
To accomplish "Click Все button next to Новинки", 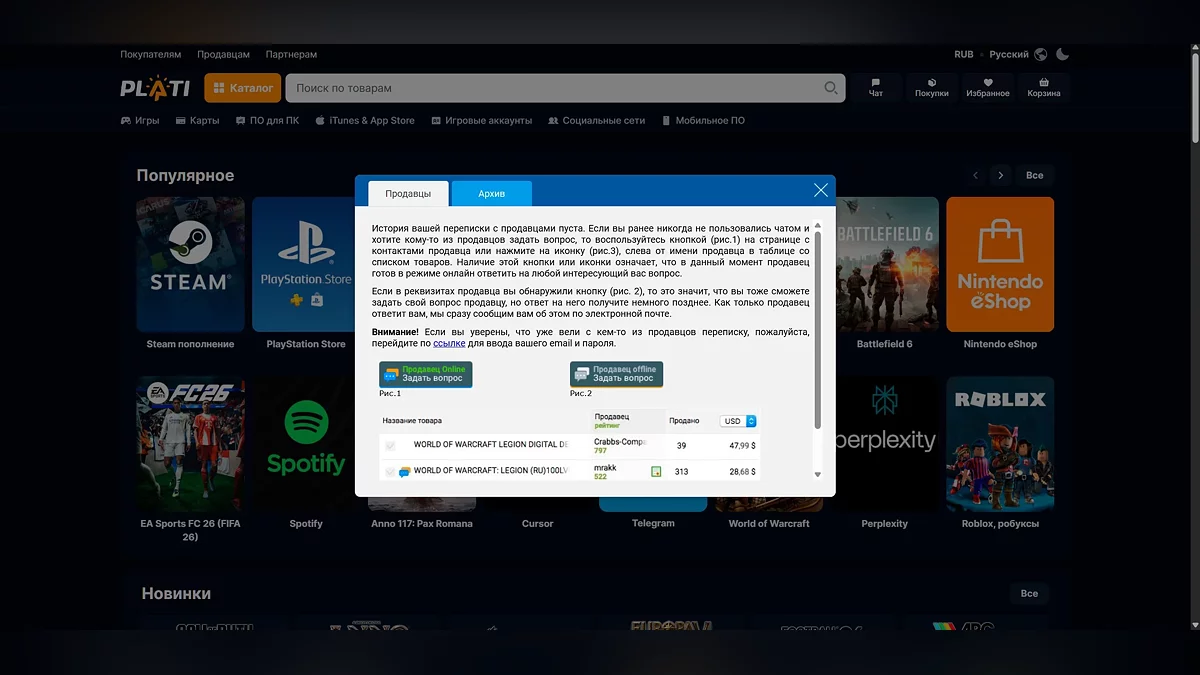I will tap(1030, 593).
